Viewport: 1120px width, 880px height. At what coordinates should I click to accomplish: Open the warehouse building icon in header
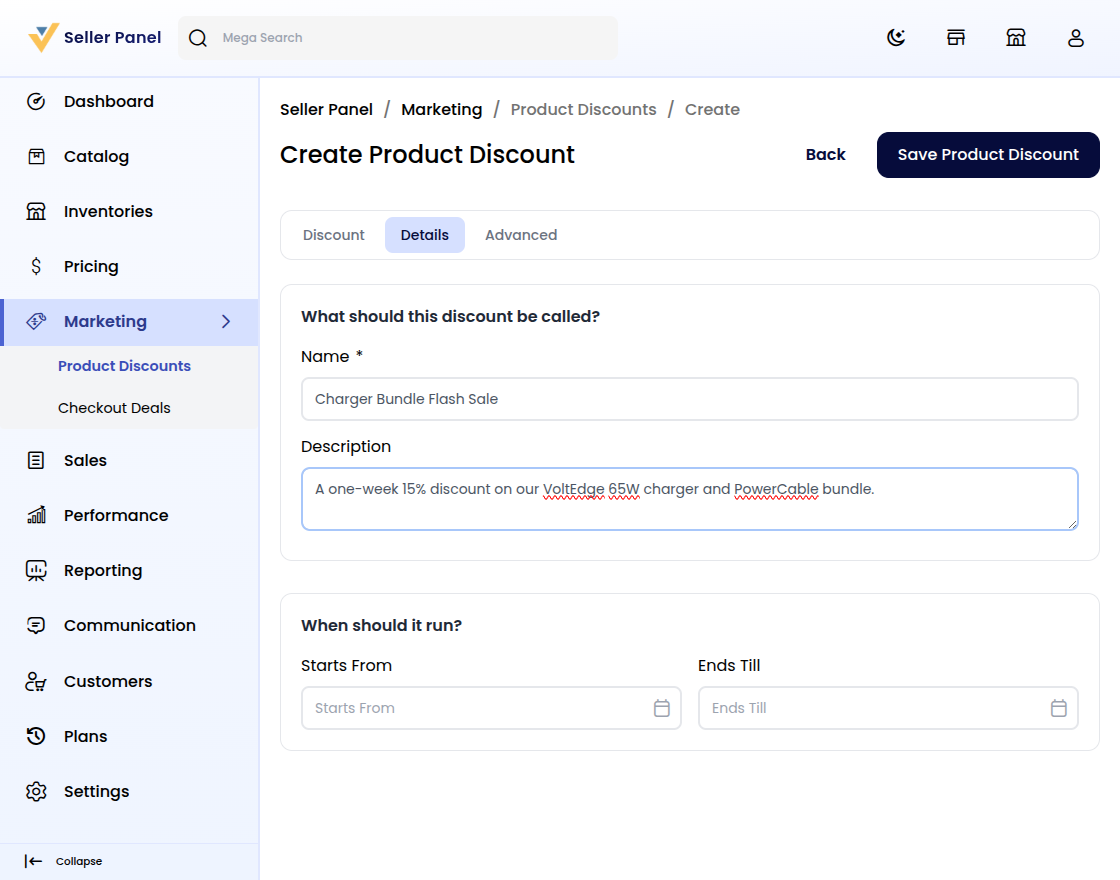click(x=1016, y=38)
